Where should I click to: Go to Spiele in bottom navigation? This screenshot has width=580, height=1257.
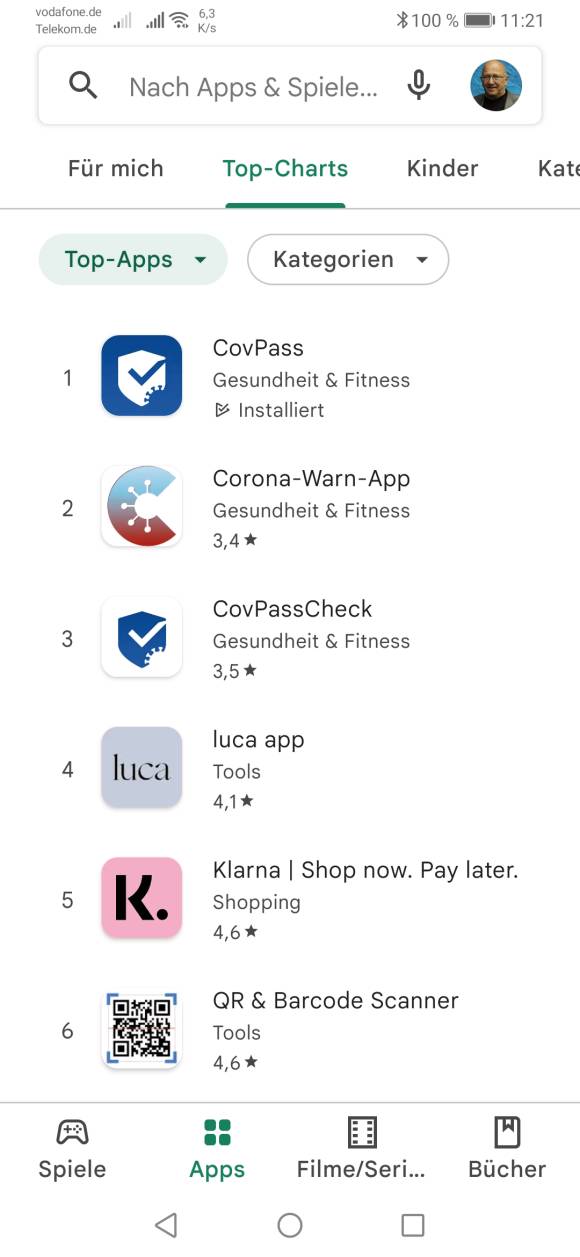point(72,1150)
